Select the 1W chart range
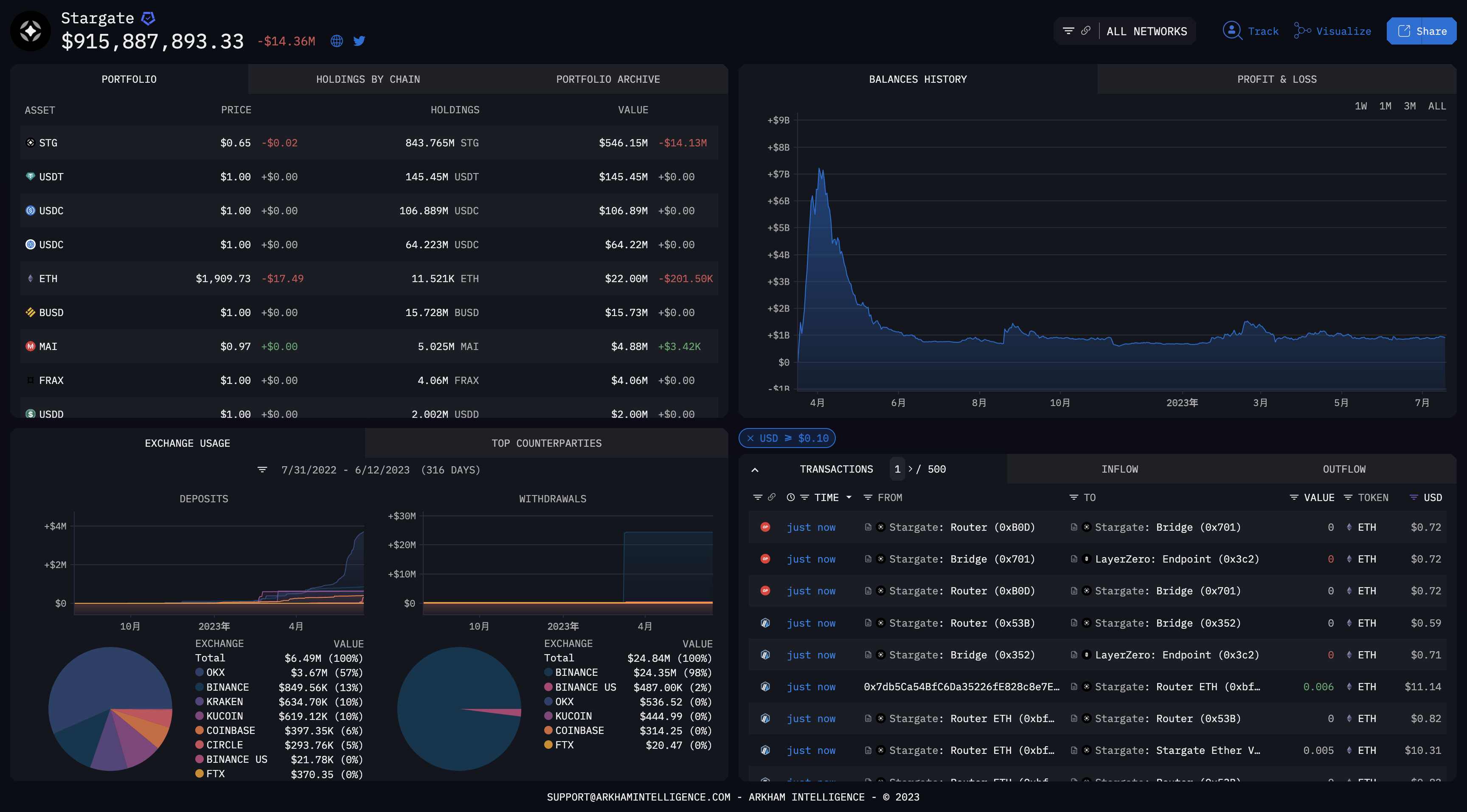Viewport: 1467px width, 812px height. [1360, 106]
